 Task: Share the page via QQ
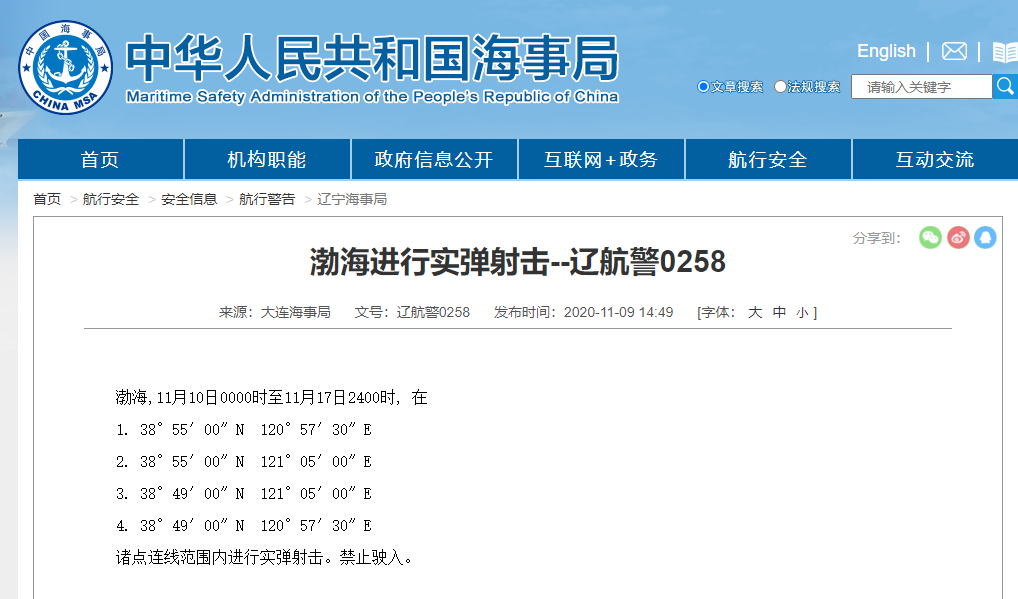click(x=985, y=237)
